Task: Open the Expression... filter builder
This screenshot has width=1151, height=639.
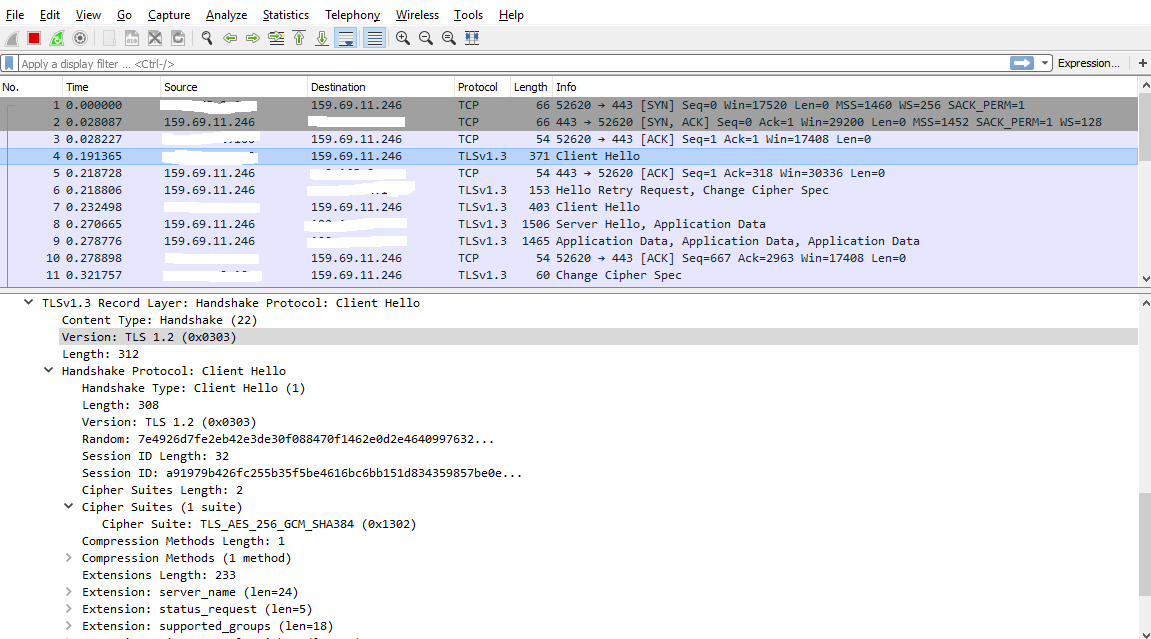Action: click(1089, 63)
